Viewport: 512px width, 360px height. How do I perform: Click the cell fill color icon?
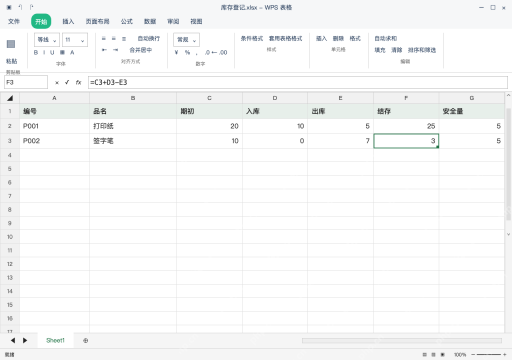pyautogui.click(x=62, y=52)
